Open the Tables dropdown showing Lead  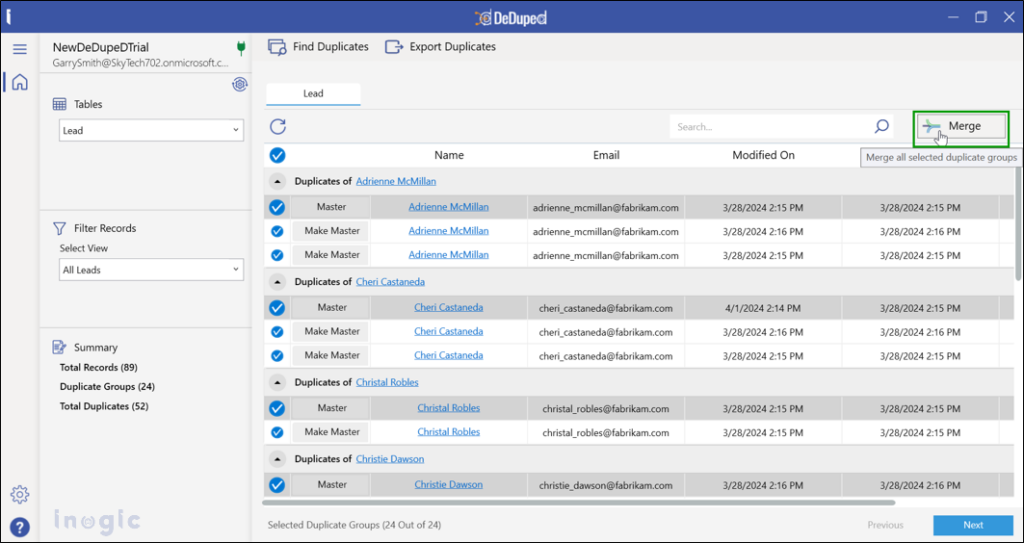point(151,130)
